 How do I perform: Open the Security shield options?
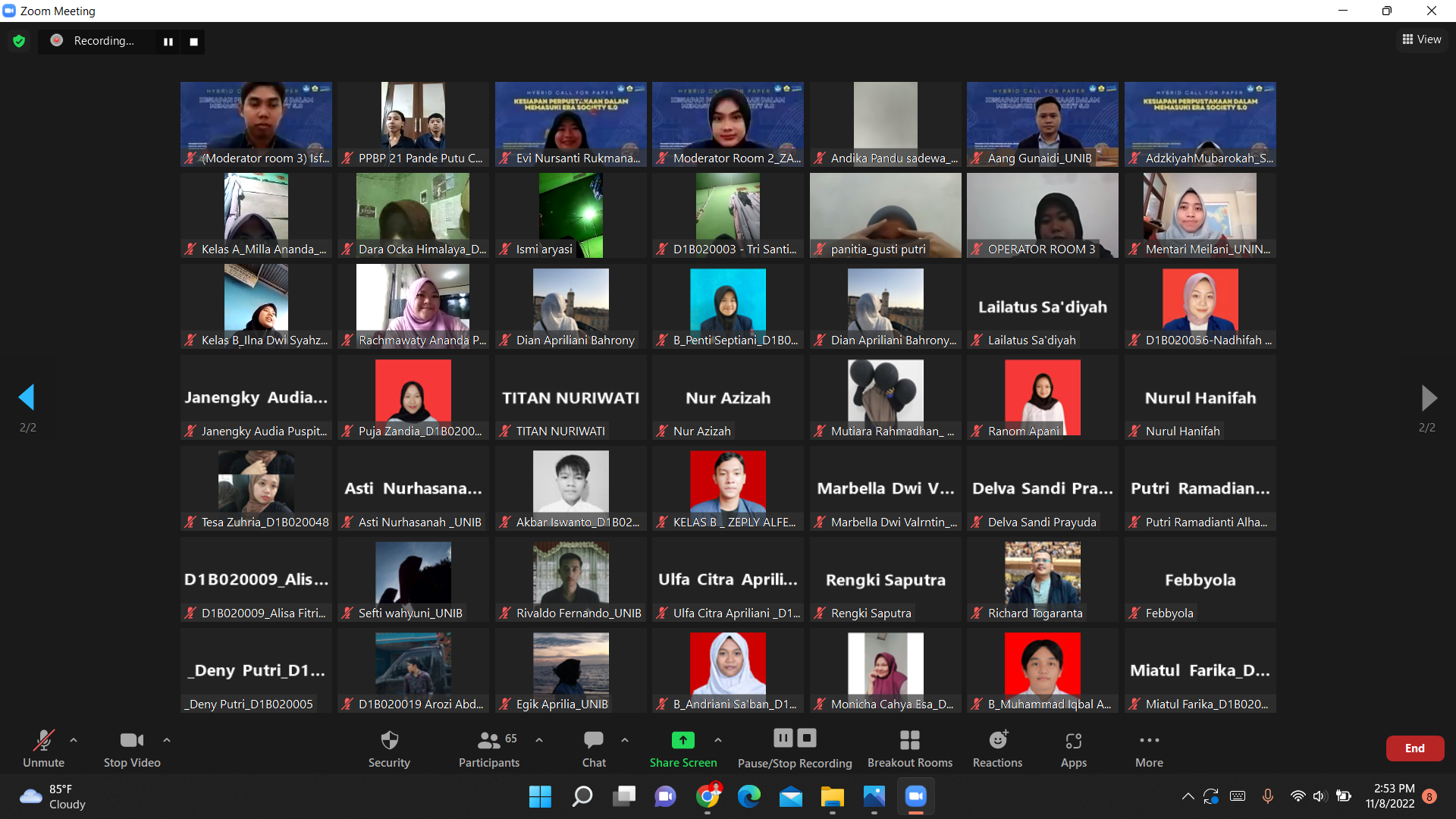[x=389, y=747]
